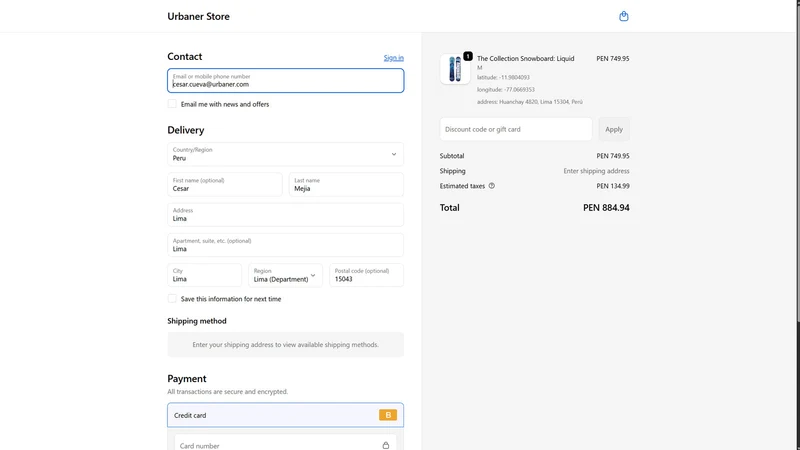Click the Subtotal amount PEN 749.95

click(613, 156)
